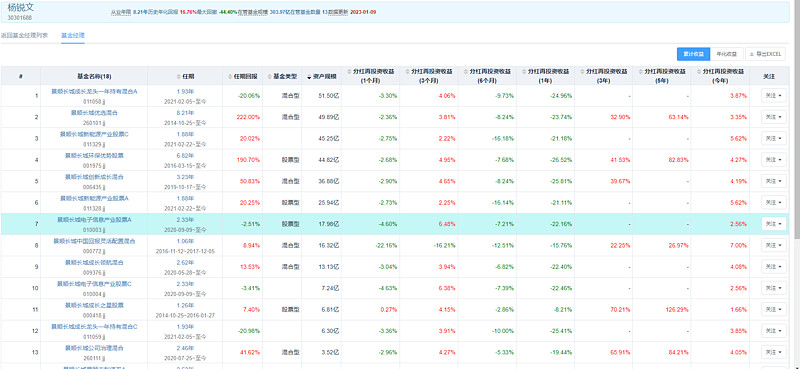This screenshot has width=800, height=369.
Task: Select the 基金经理 tab
Action: coord(73,36)
